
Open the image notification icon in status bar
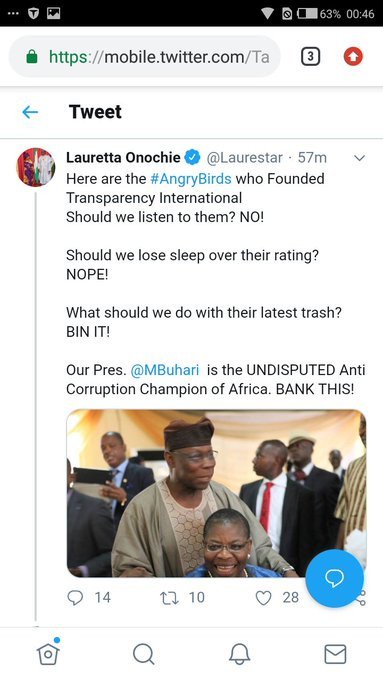click(x=54, y=13)
